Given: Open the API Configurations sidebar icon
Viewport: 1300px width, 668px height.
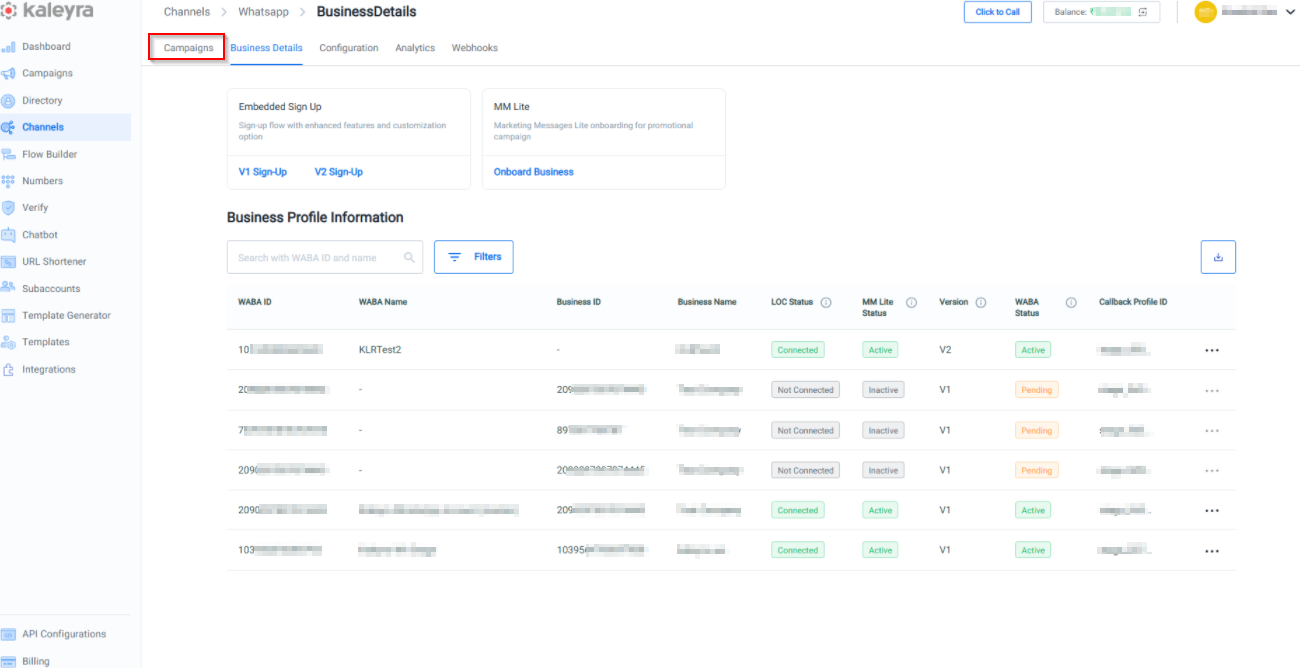Looking at the screenshot, I should 9,634.
